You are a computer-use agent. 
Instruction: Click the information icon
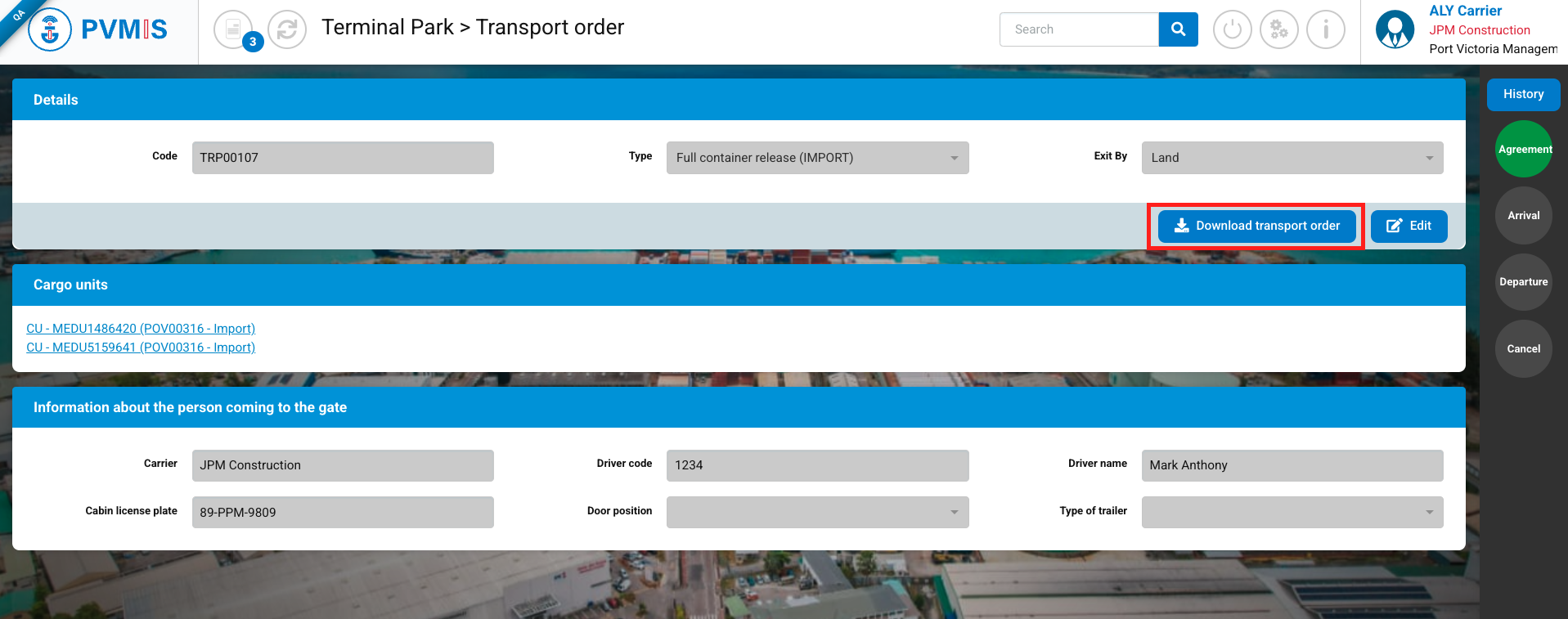tap(1325, 30)
